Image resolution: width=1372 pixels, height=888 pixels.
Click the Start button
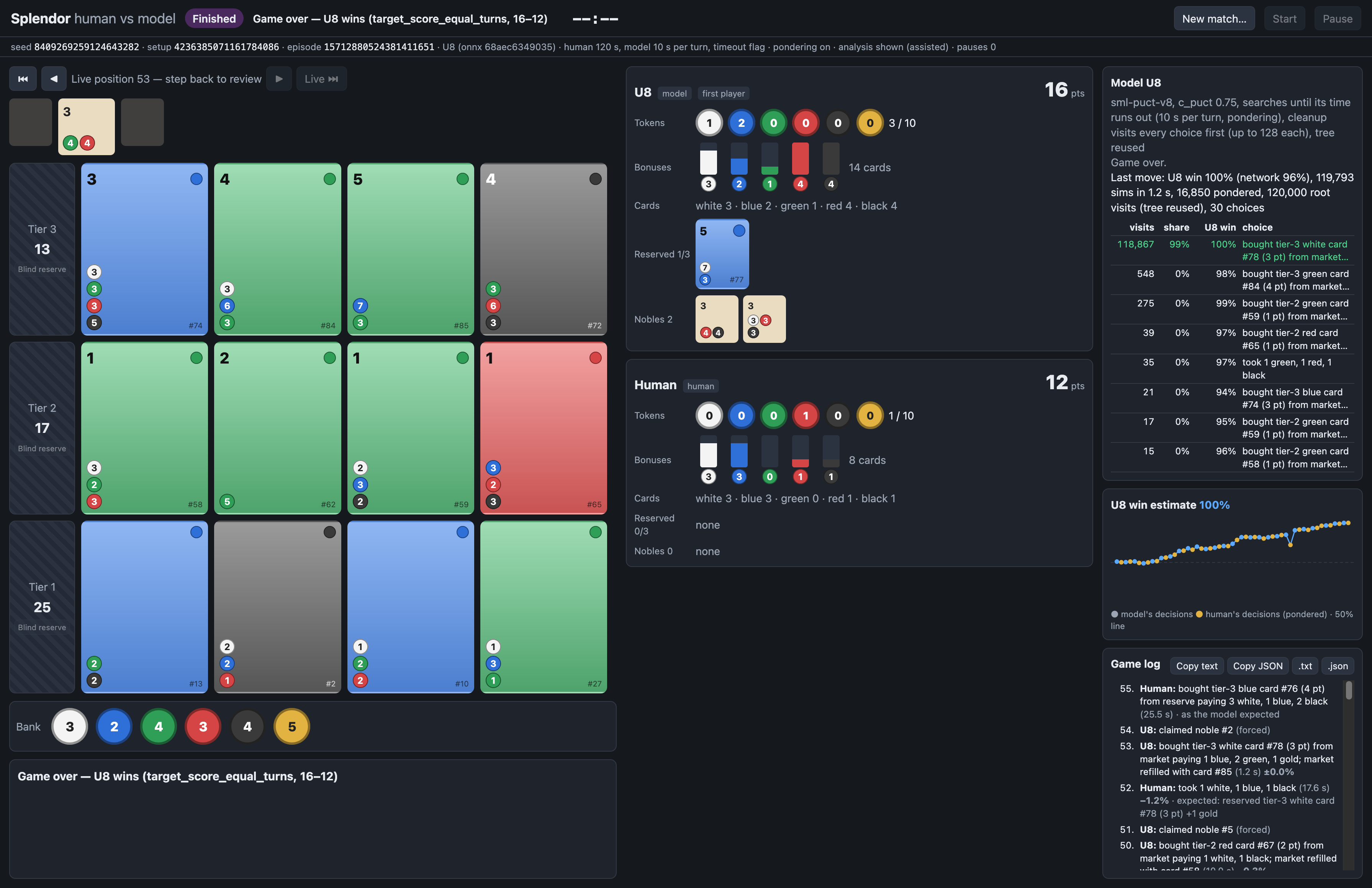(1284, 19)
